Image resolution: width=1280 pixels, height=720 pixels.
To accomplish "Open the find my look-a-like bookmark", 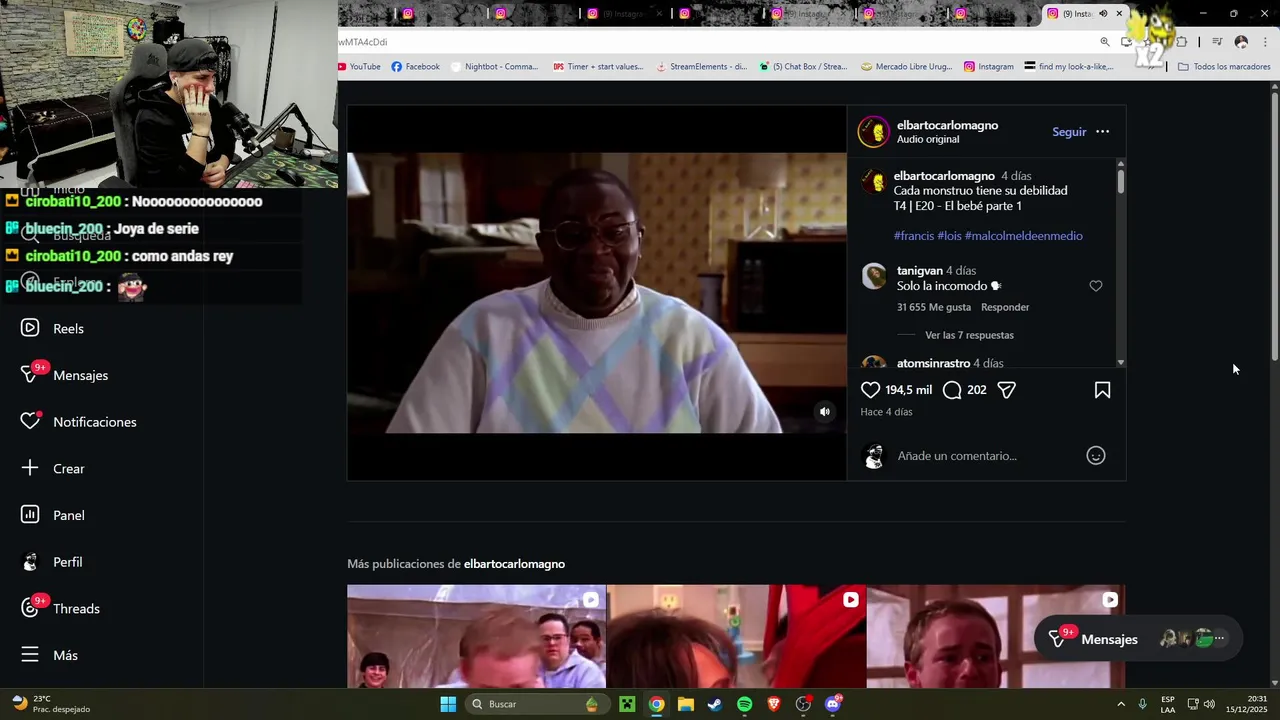I will (x=1069, y=67).
